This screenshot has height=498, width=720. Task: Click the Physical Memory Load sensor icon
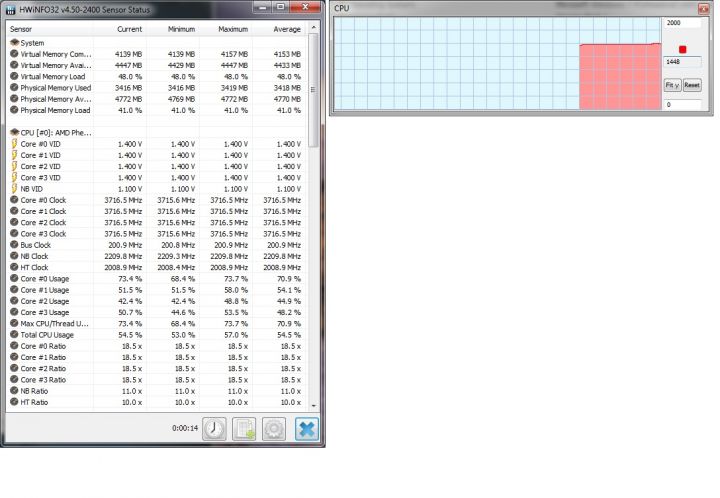pos(14,110)
